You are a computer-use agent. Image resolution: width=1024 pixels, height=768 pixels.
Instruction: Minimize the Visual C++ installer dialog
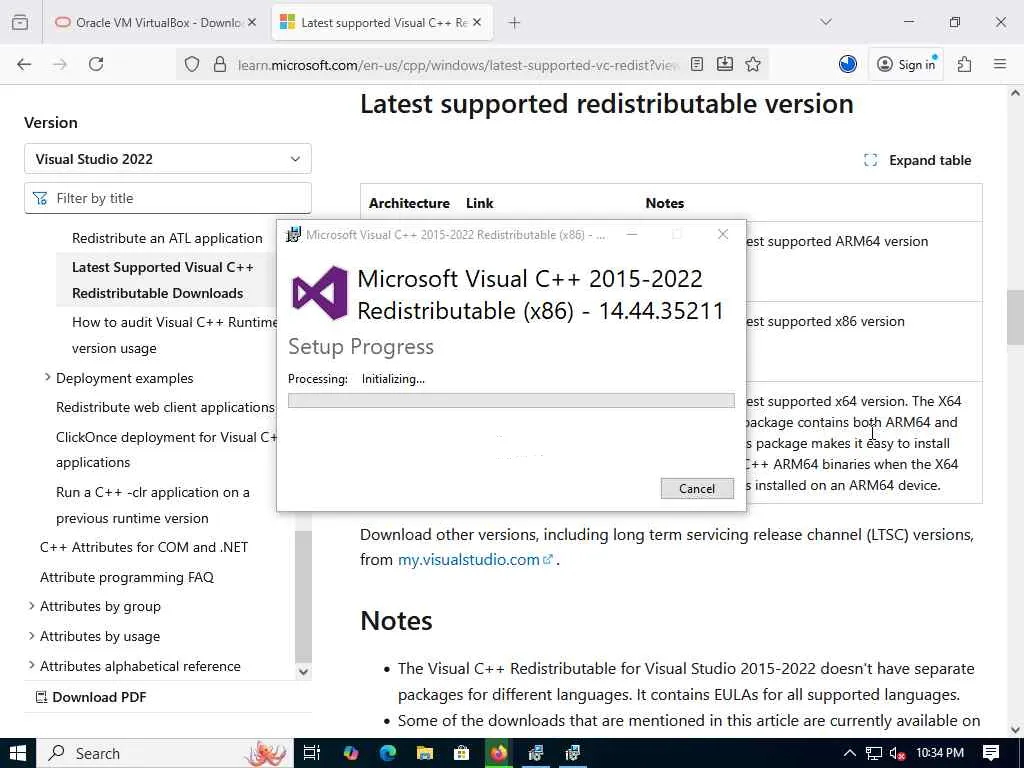point(632,234)
